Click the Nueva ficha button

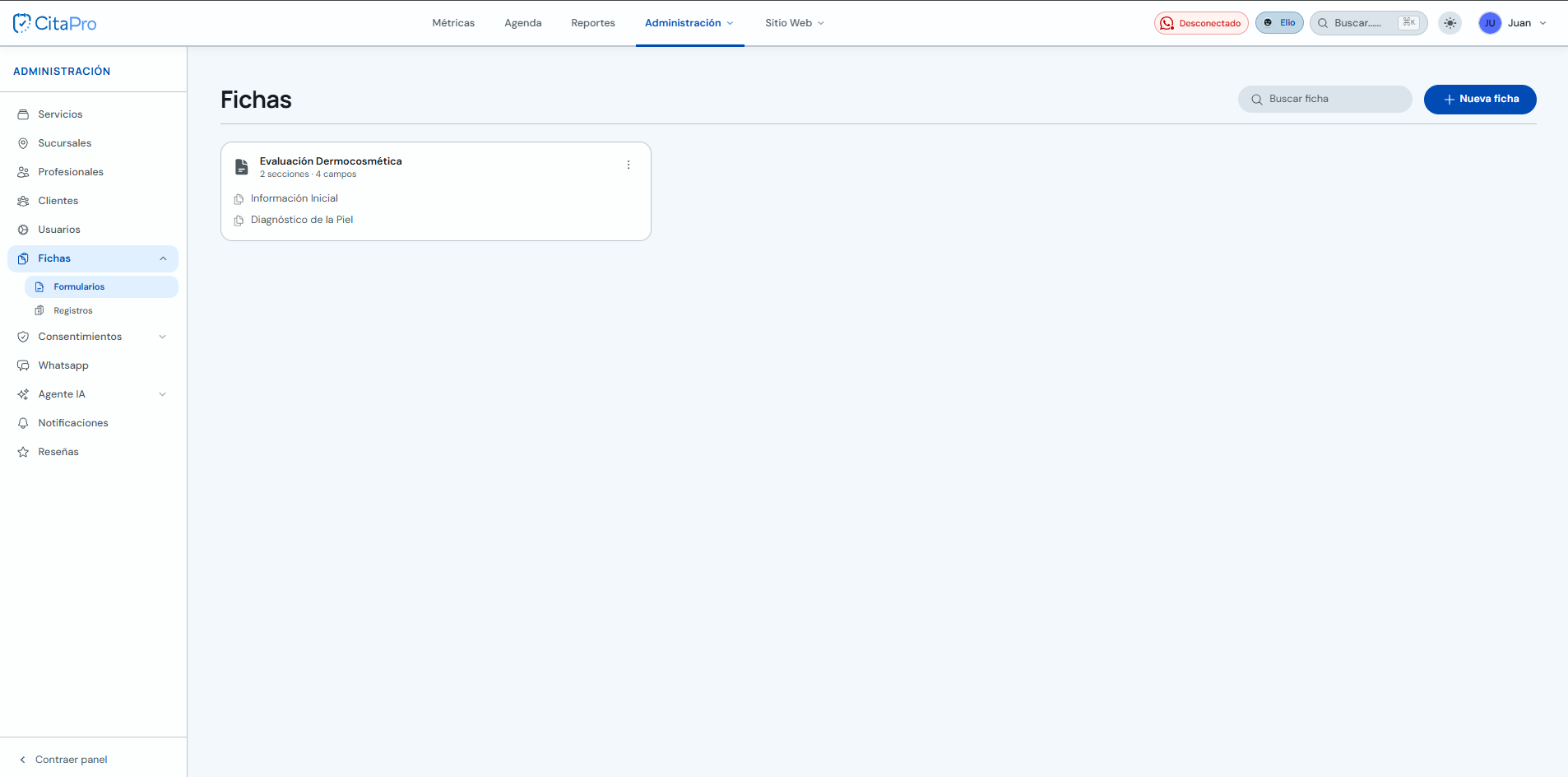coord(1480,100)
